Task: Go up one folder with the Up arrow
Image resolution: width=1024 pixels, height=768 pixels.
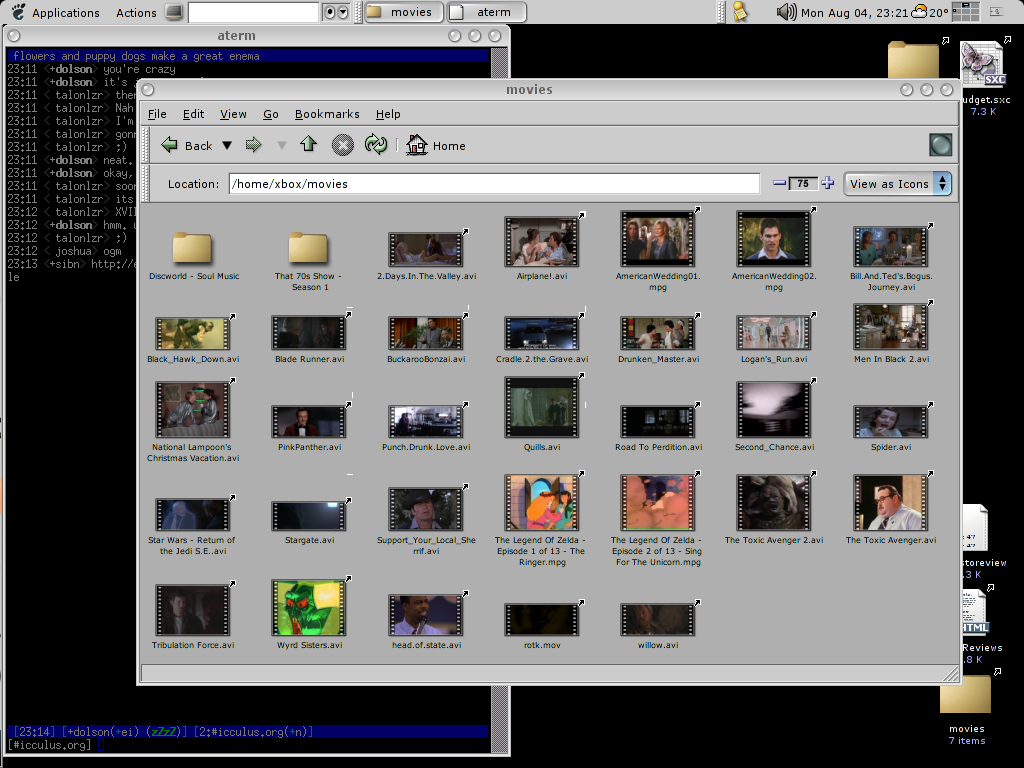Action: 308,144
